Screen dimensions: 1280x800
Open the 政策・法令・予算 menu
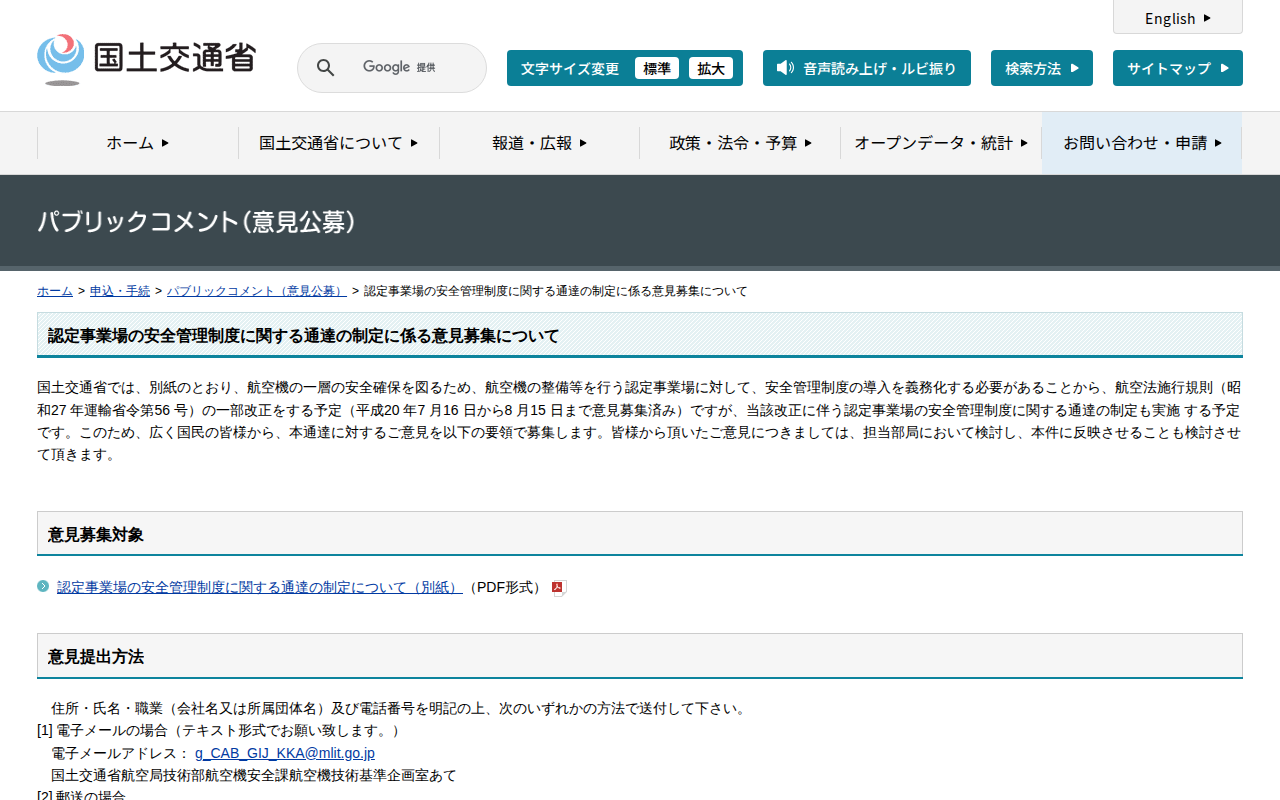740,143
